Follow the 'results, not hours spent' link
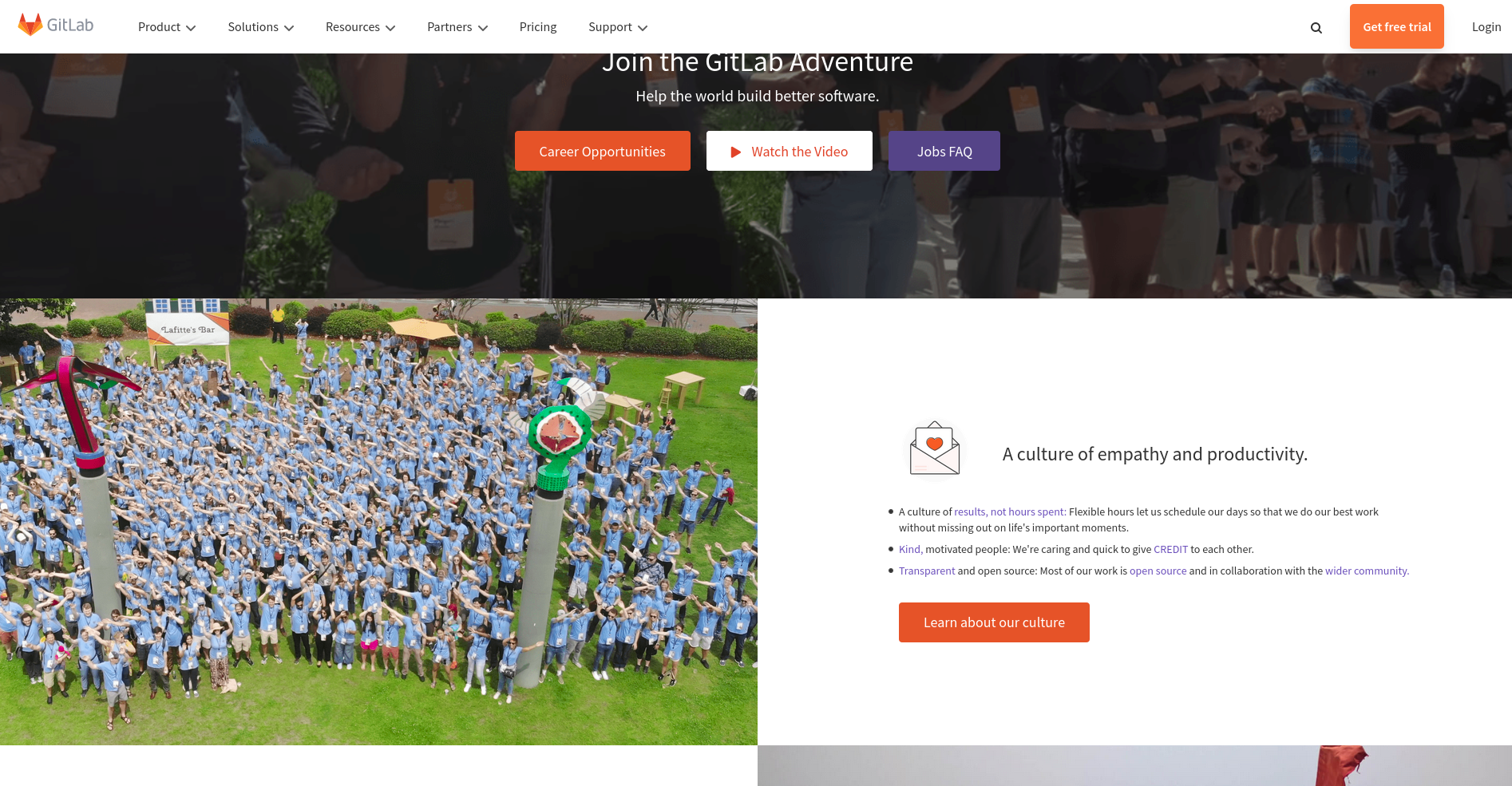 (x=1010, y=512)
